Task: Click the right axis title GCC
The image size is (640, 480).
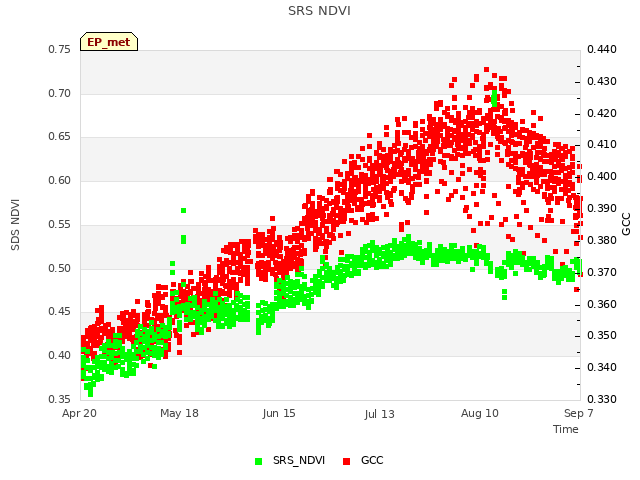Action: pyautogui.click(x=626, y=224)
